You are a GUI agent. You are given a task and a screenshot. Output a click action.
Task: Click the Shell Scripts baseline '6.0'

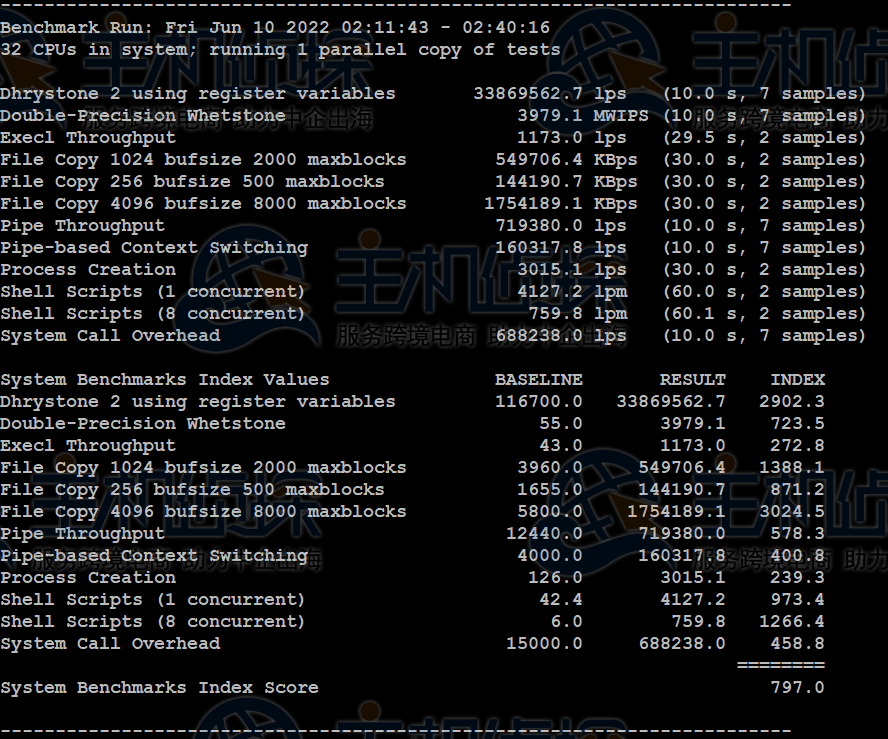click(566, 622)
